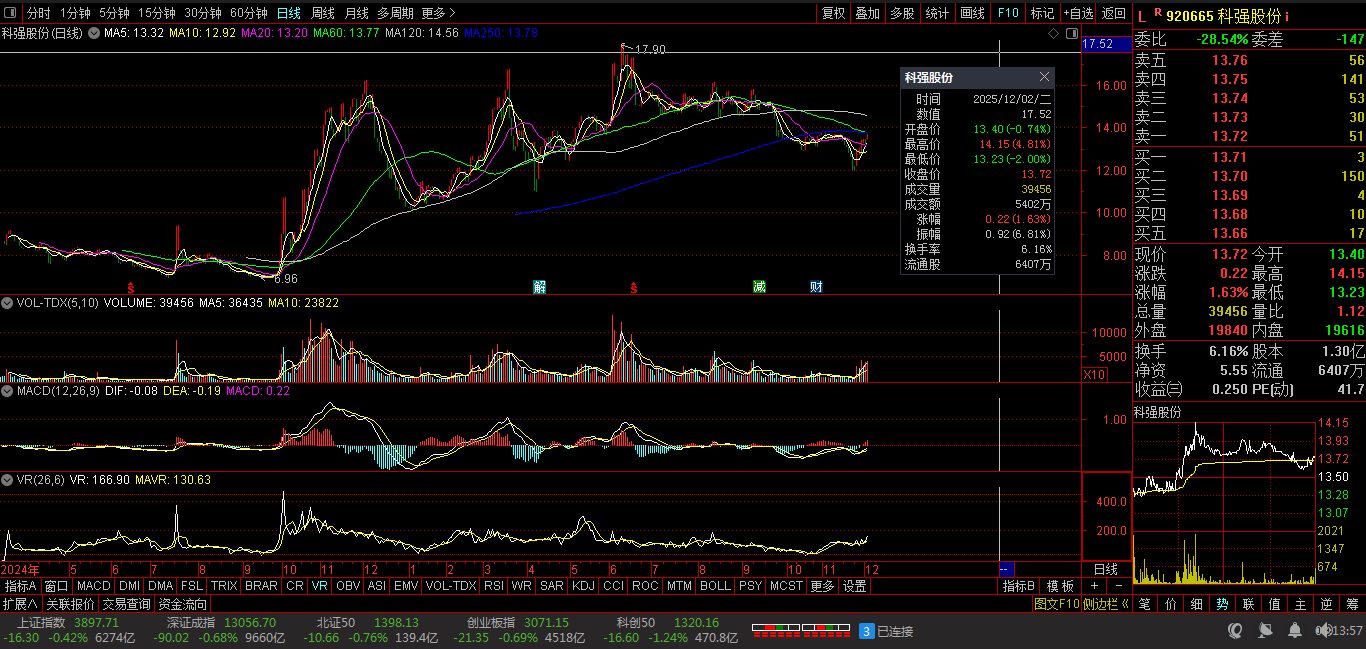The width and height of the screenshot is (1366, 649).
Task: Expand the main chart indicator dropdown arrow
Action: 94,33
